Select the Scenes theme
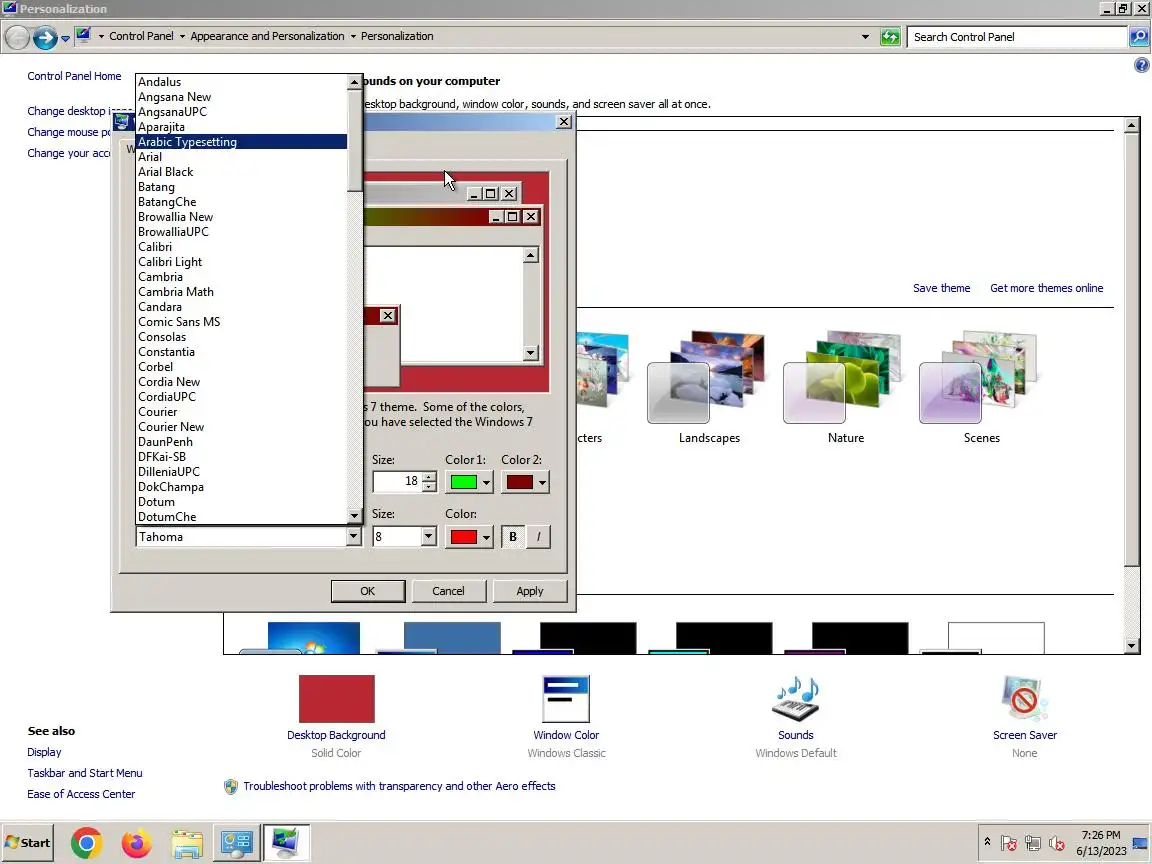Image resolution: width=1152 pixels, height=864 pixels. pyautogui.click(x=982, y=388)
